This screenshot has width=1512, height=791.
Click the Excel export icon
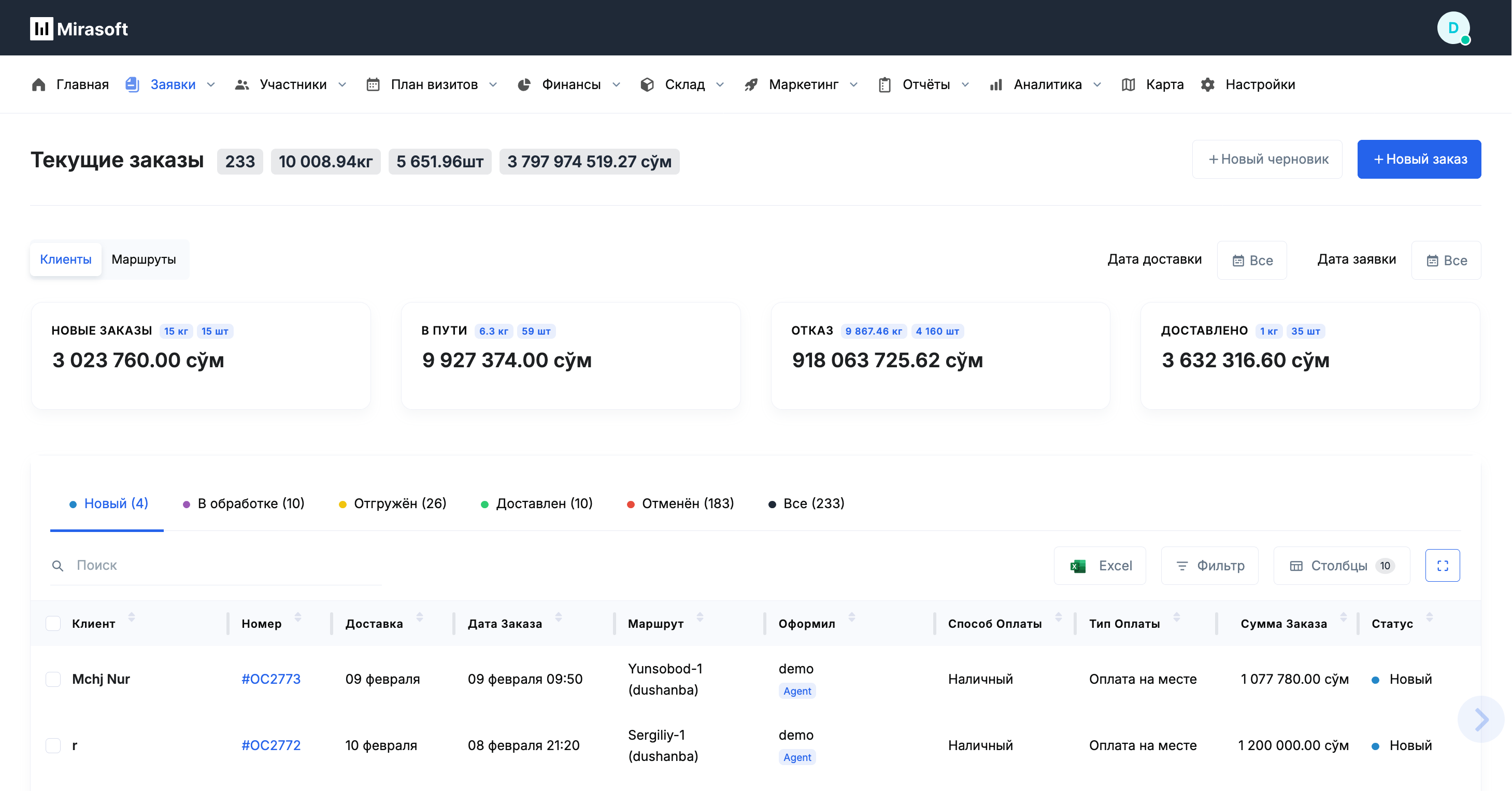[1077, 566]
